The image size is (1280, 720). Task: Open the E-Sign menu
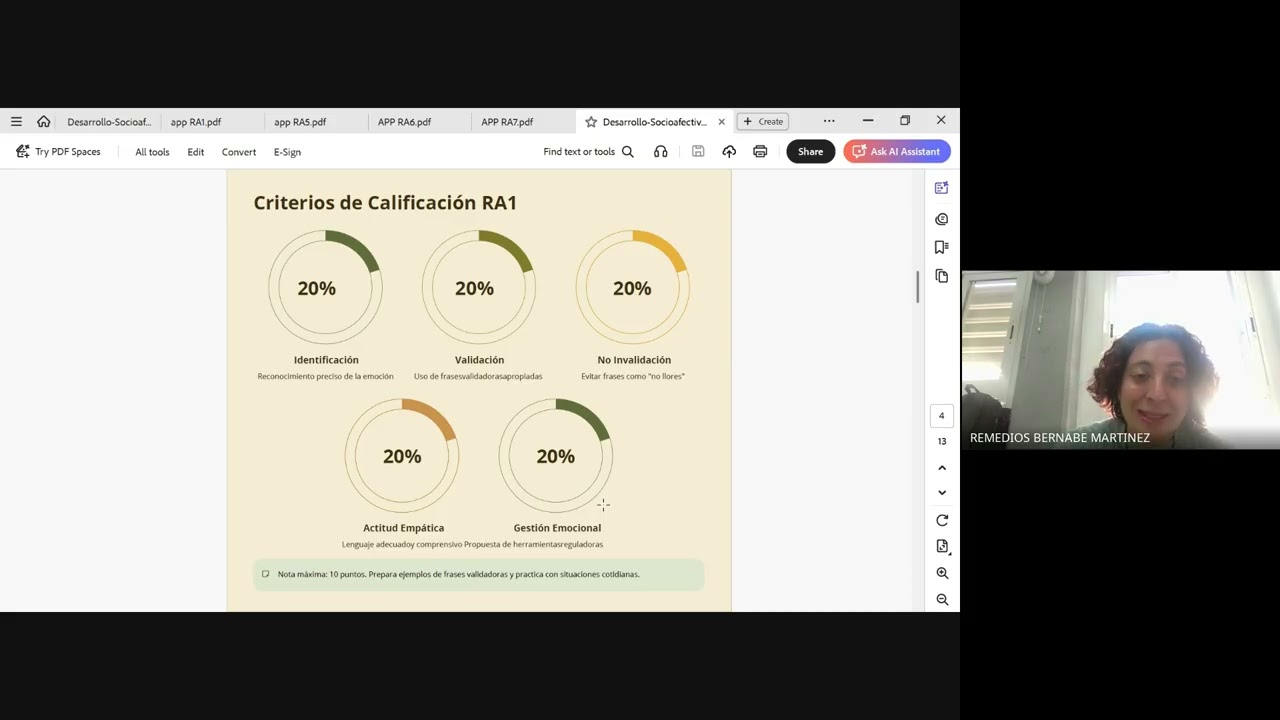(287, 152)
